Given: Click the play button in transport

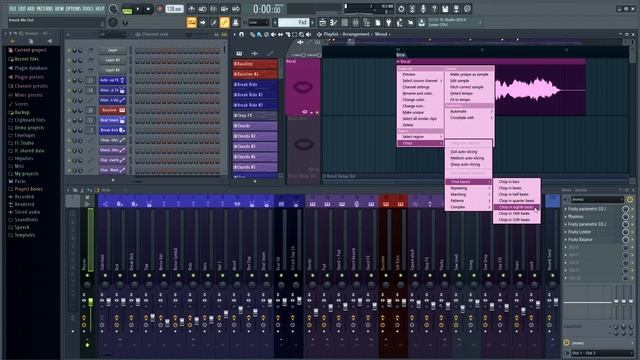Looking at the screenshot, I should 138,9.
